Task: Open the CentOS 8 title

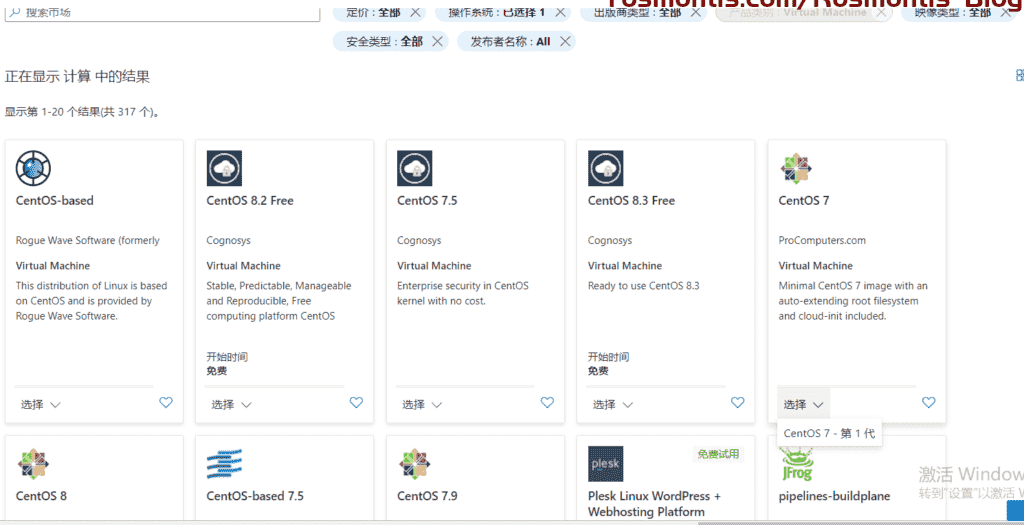Action: coord(41,496)
